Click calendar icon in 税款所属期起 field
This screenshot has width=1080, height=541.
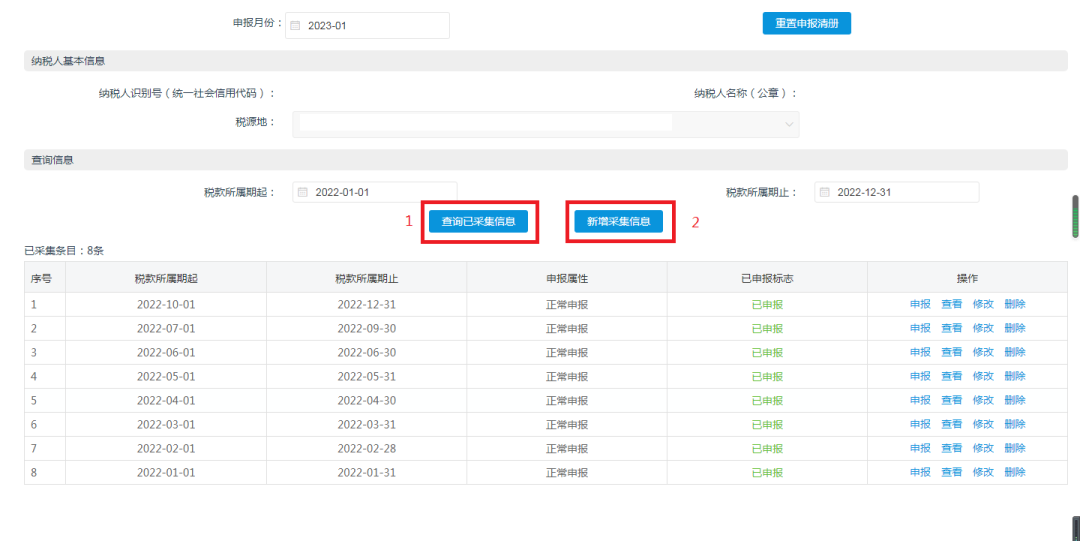pyautogui.click(x=302, y=192)
